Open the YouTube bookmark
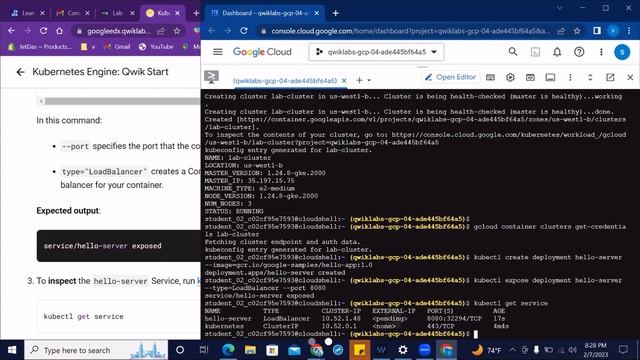Image resolution: width=640 pixels, height=360 pixels. (x=156, y=47)
